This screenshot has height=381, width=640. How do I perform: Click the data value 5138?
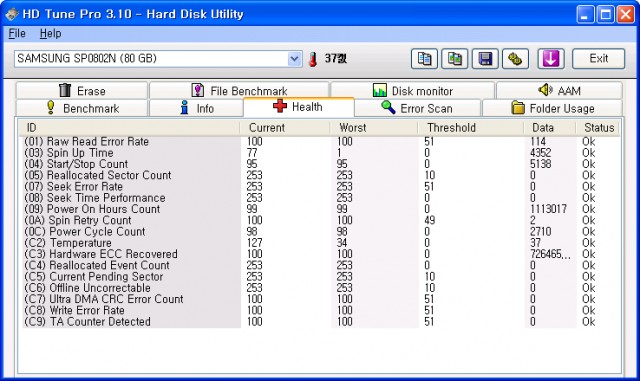tap(540, 164)
